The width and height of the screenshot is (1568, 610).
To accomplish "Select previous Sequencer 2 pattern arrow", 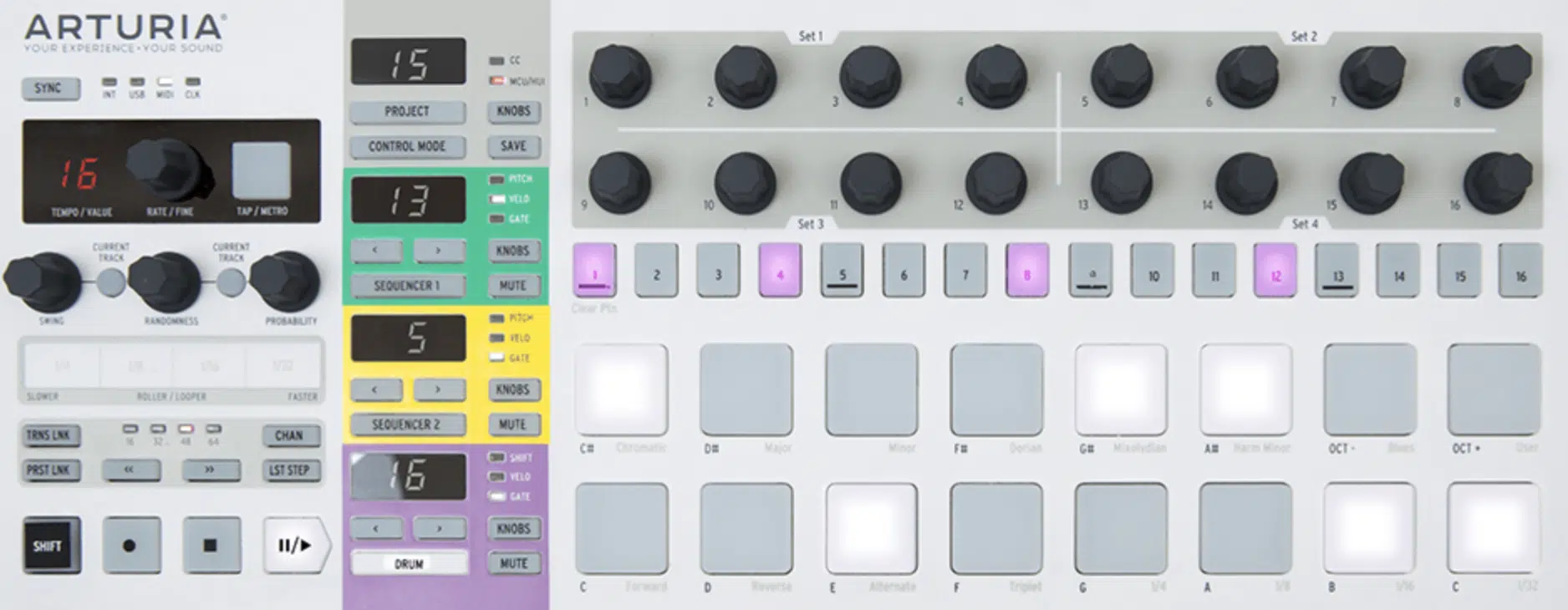I will (376, 389).
